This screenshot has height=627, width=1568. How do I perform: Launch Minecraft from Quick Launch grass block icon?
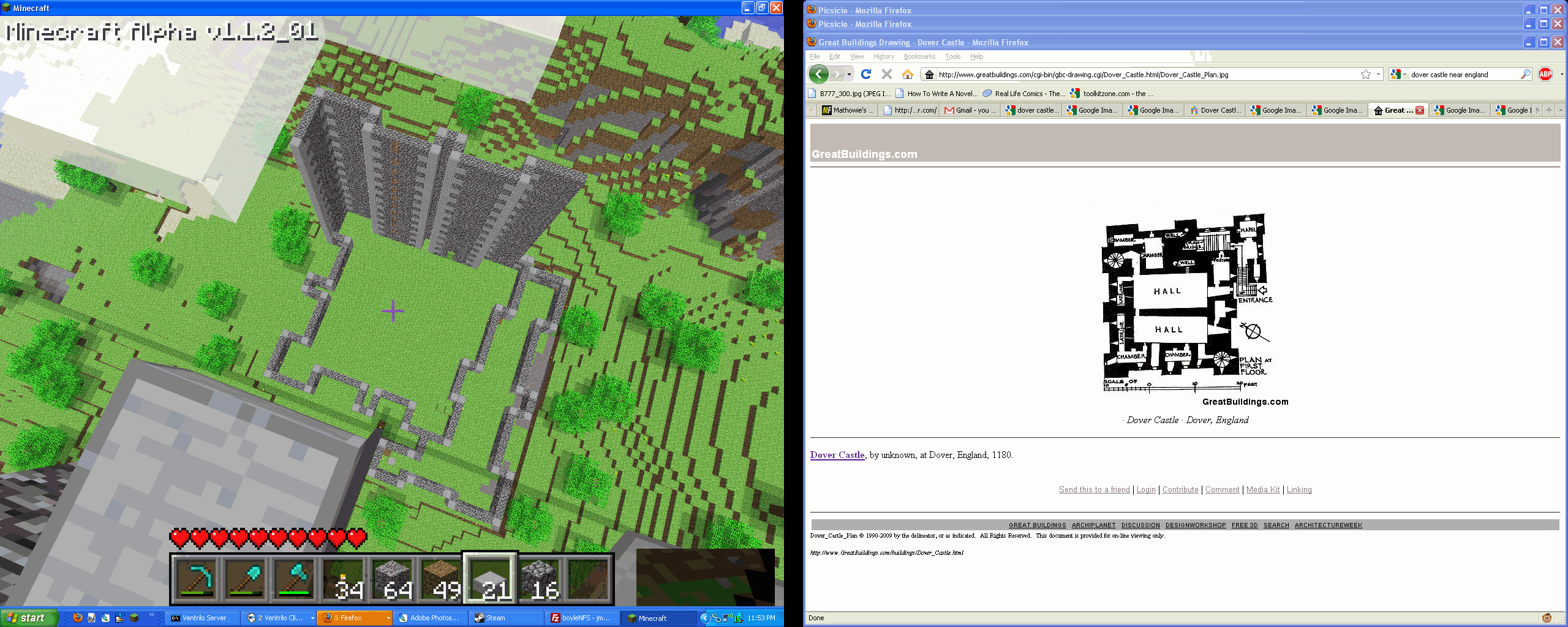tap(134, 618)
